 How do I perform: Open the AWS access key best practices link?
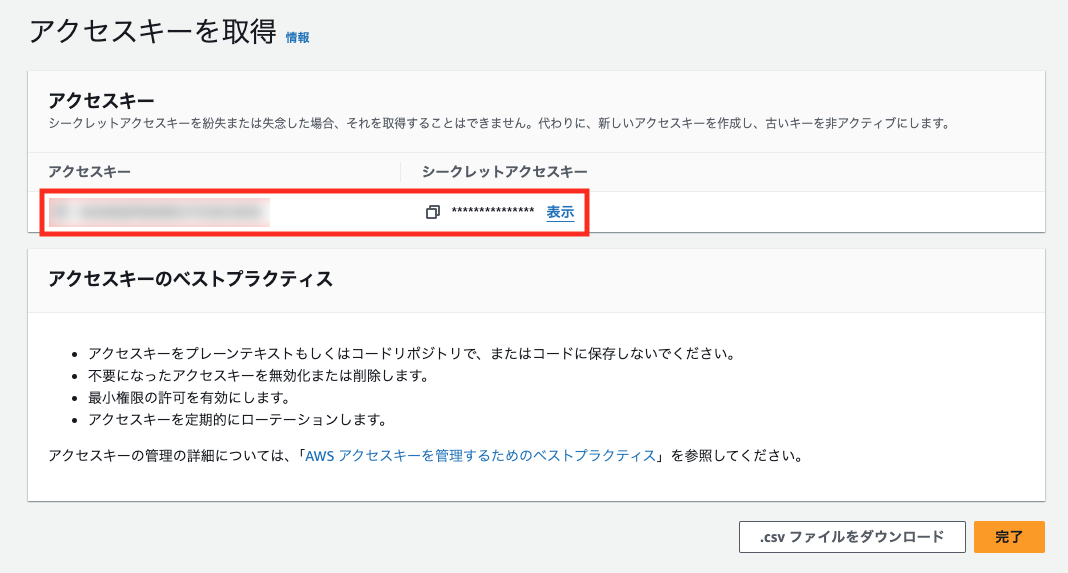click(480, 456)
